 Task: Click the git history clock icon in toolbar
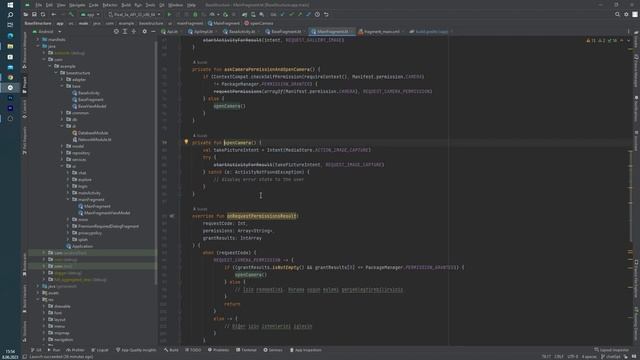point(317,14)
